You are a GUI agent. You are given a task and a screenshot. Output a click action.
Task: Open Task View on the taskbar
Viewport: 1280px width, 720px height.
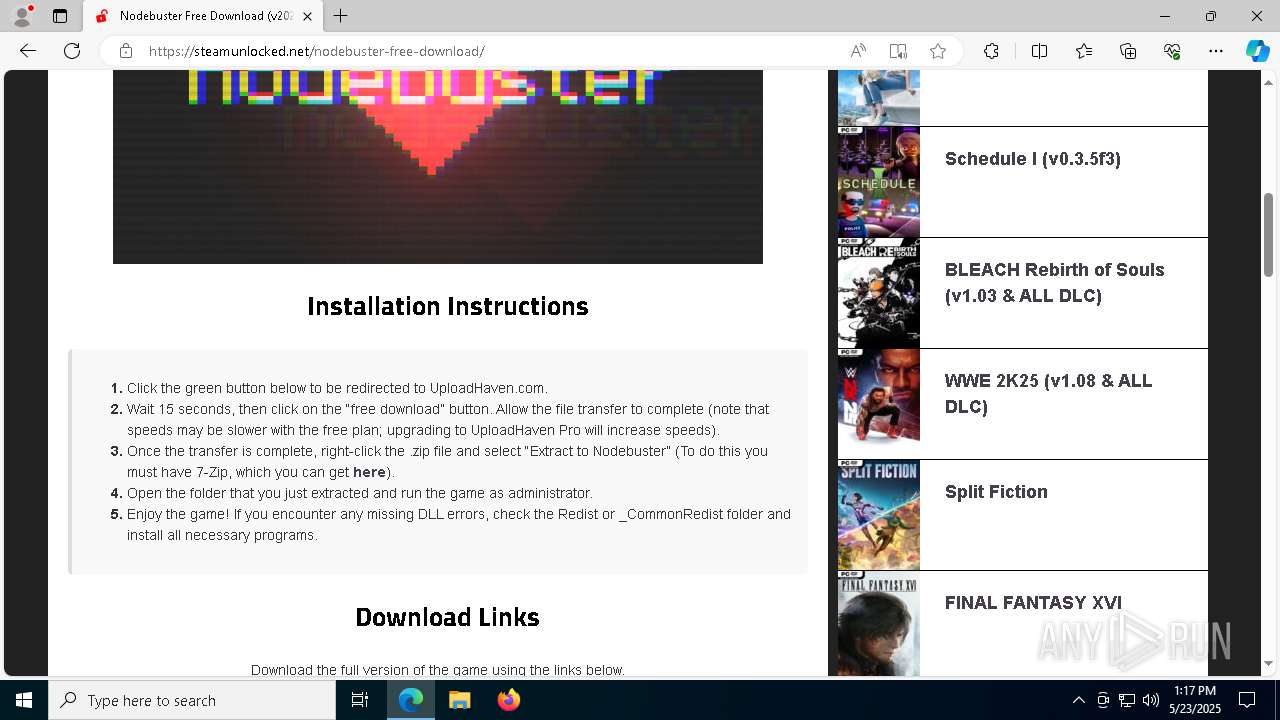click(360, 700)
